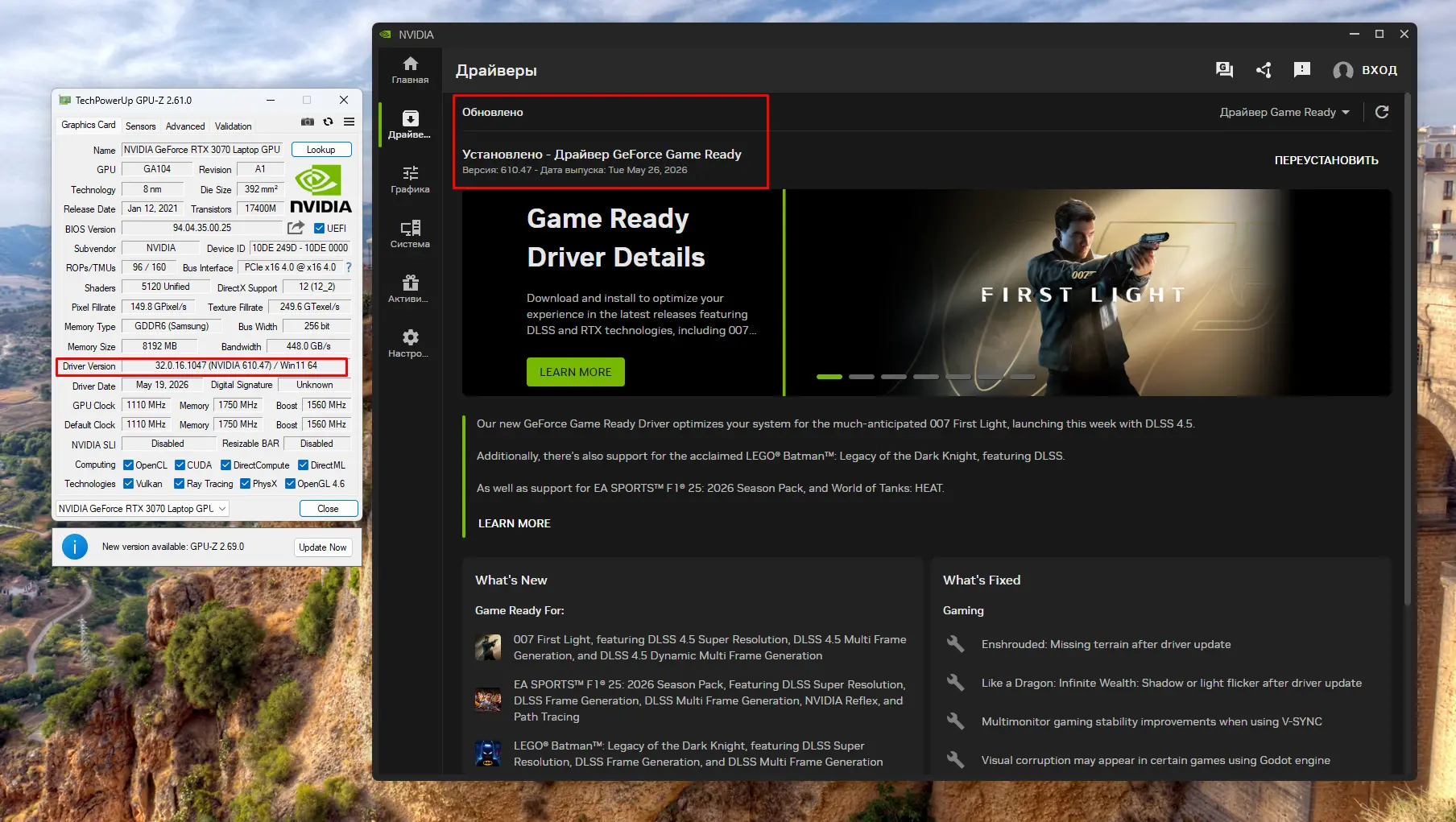Viewport: 1456px width, 822px height.
Task: Click the blue info icon in GPU-Z update bar
Action: point(75,547)
